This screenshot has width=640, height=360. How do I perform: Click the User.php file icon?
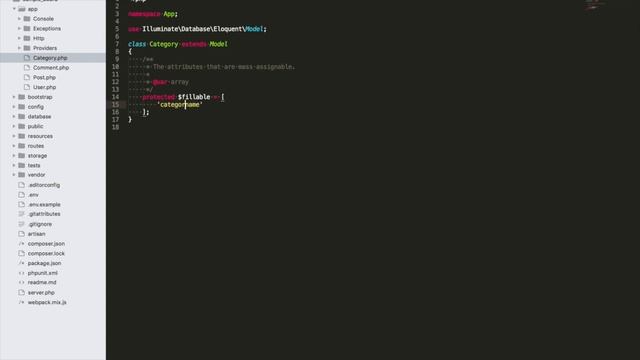click(x=27, y=87)
